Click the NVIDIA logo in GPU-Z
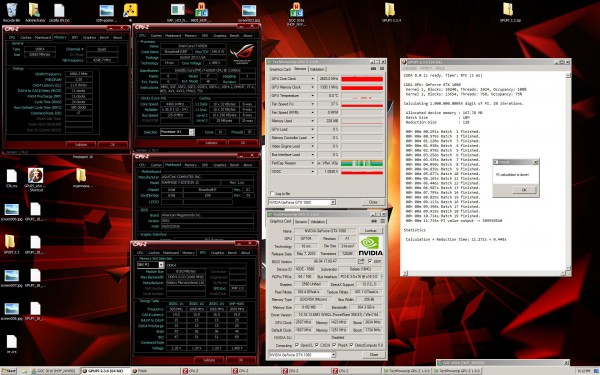The height and width of the screenshot is (375, 600). pos(370,246)
